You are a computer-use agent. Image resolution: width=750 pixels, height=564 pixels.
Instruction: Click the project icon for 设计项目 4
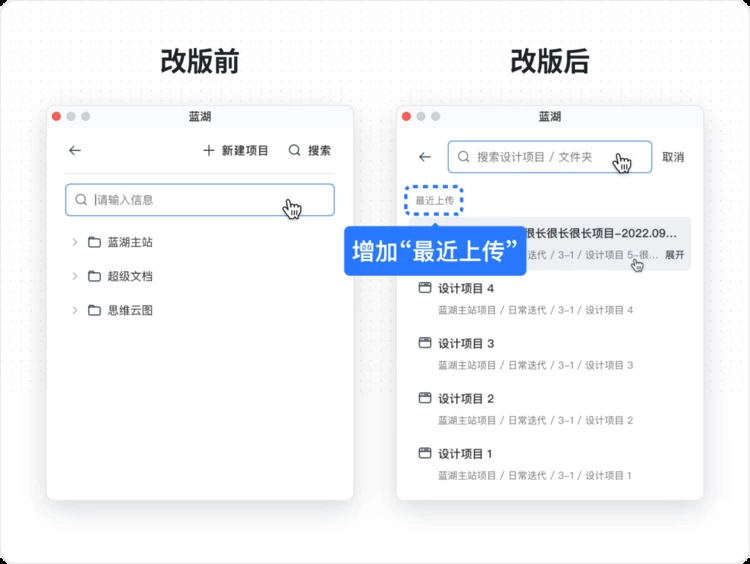[424, 288]
